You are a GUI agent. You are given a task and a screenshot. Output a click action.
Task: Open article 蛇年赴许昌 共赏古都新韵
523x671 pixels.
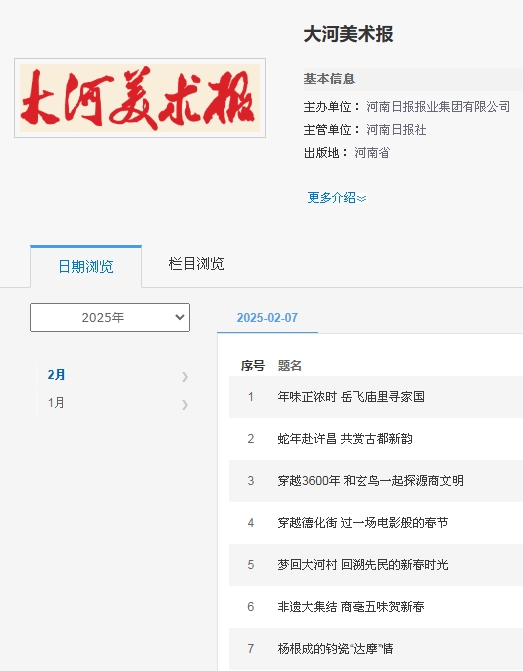(x=345, y=439)
